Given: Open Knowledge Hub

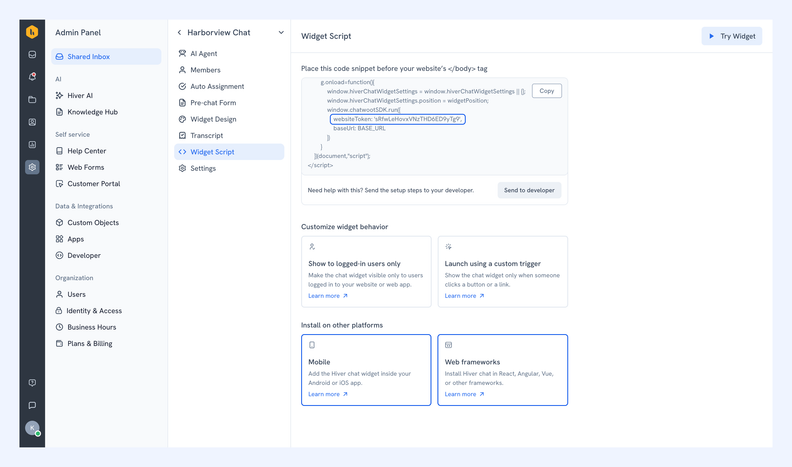Looking at the screenshot, I should point(86,112).
